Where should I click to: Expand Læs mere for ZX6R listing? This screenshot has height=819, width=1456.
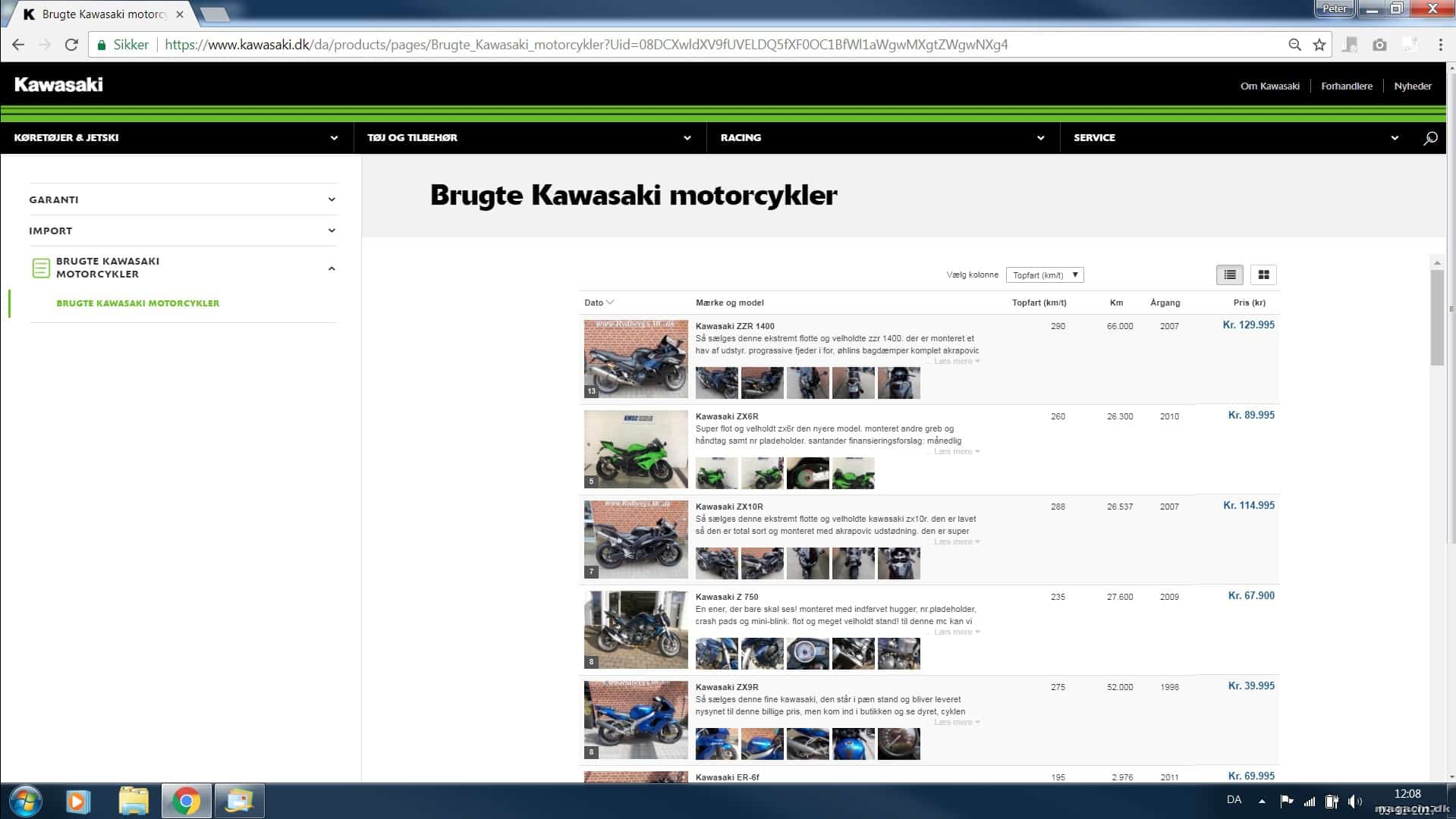point(957,452)
